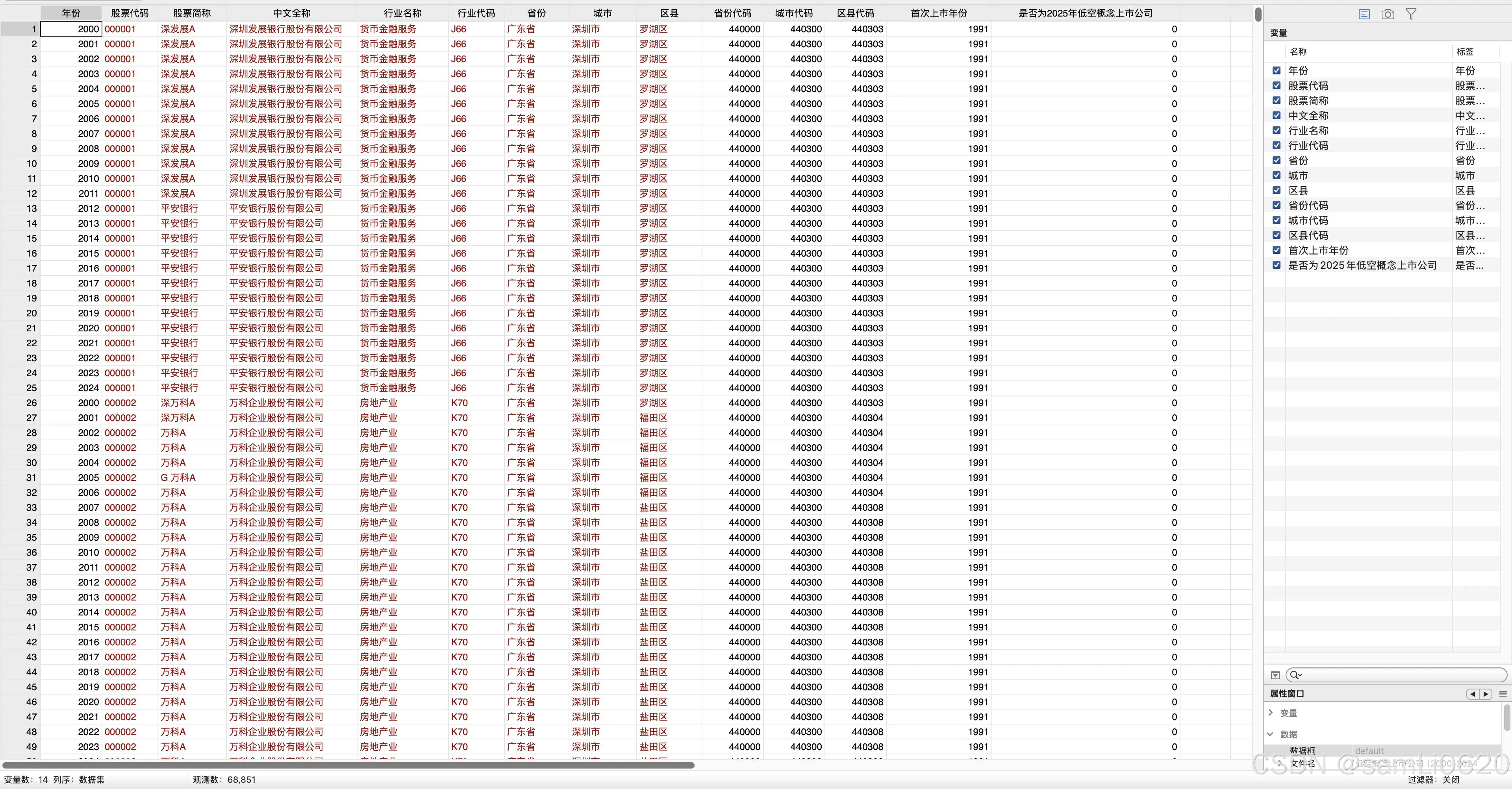The width and height of the screenshot is (1512, 789).
Task: Click the next arrow in 属性窗口 header
Action: click(1486, 694)
